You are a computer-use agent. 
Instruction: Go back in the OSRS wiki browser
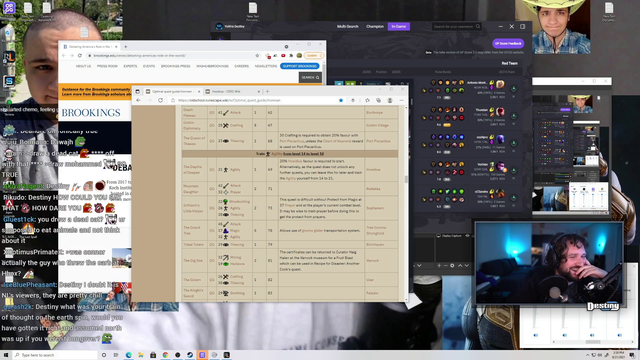click(x=139, y=100)
